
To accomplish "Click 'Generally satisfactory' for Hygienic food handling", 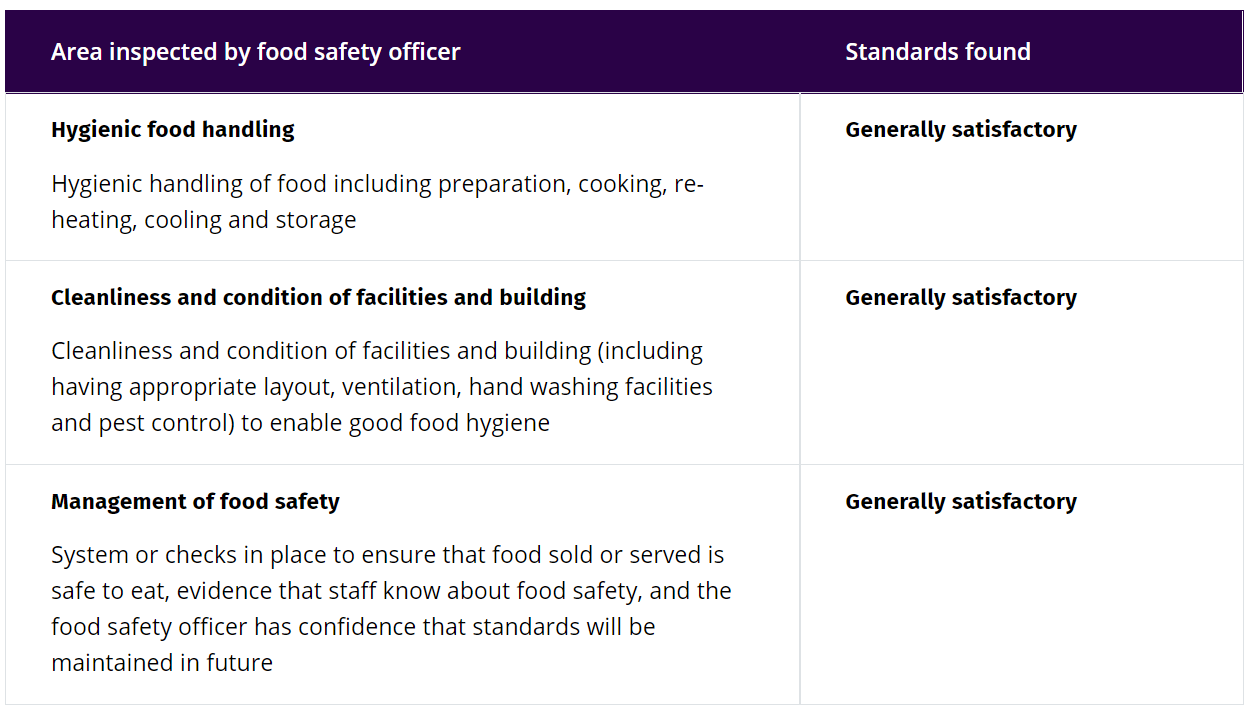I will tap(961, 129).
